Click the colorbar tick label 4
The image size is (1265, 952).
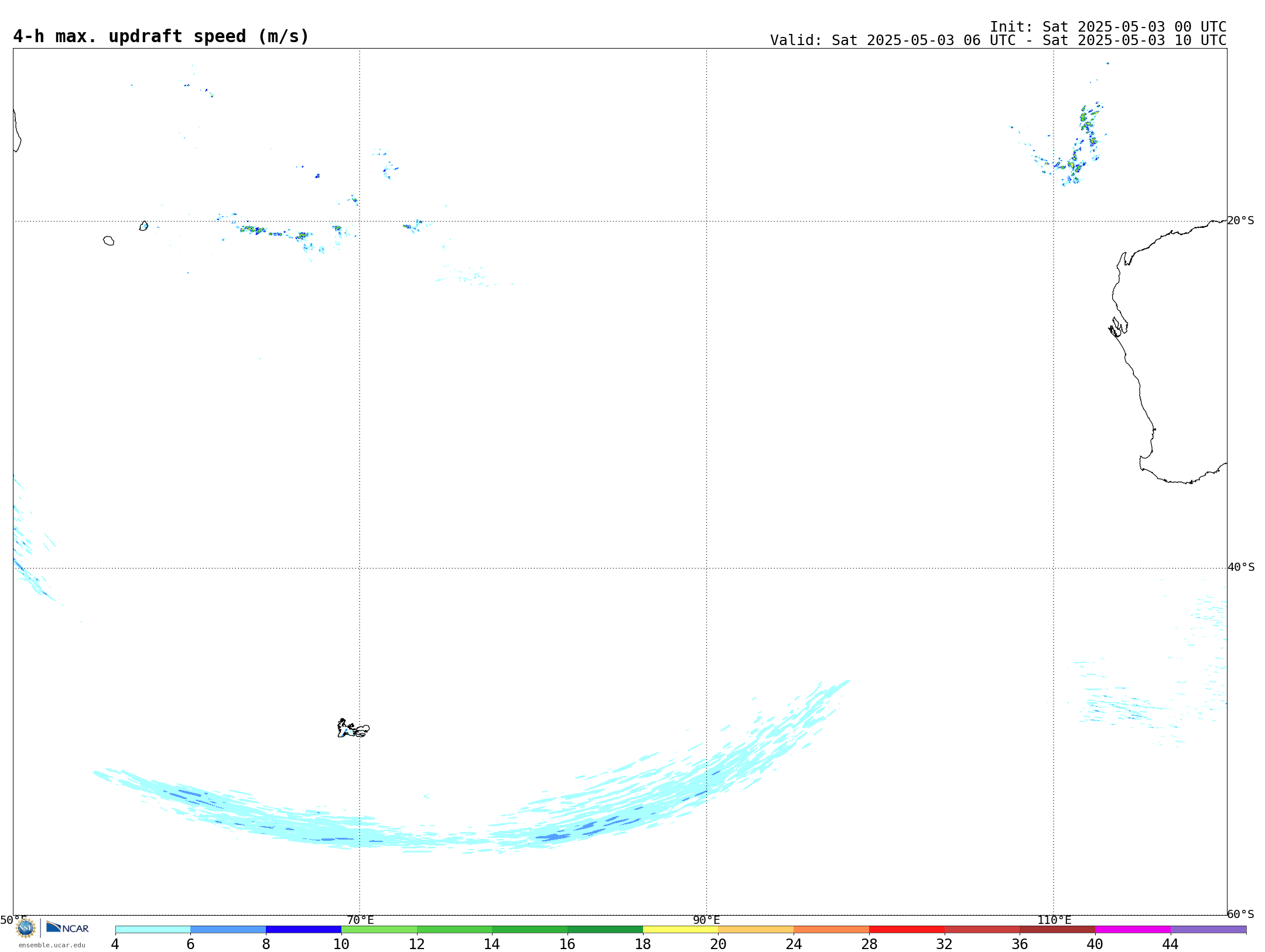[x=115, y=944]
